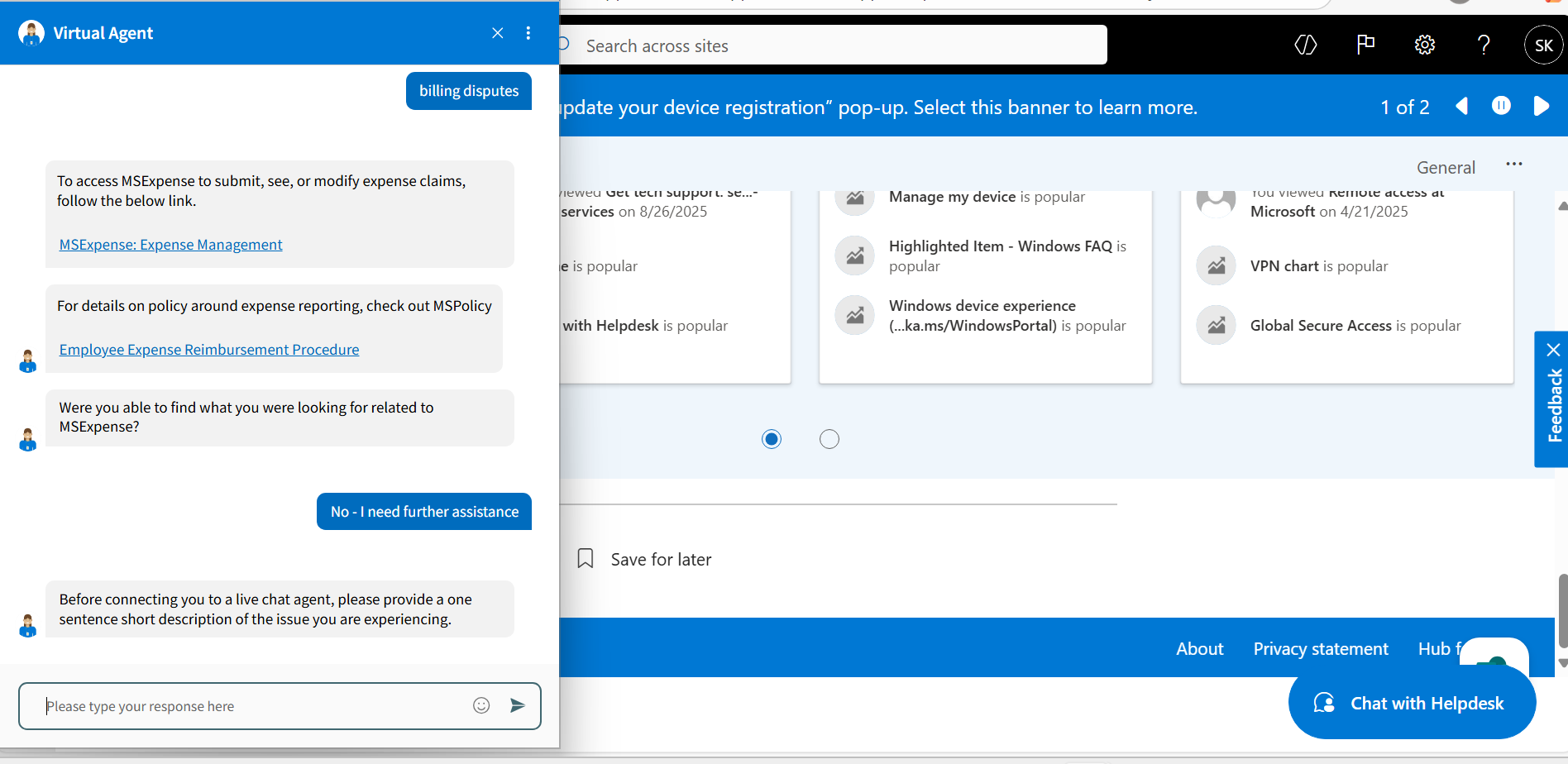Screen dimensions: 1568x764
Task: Click Chat with Helpdesk button
Action: (1412, 703)
